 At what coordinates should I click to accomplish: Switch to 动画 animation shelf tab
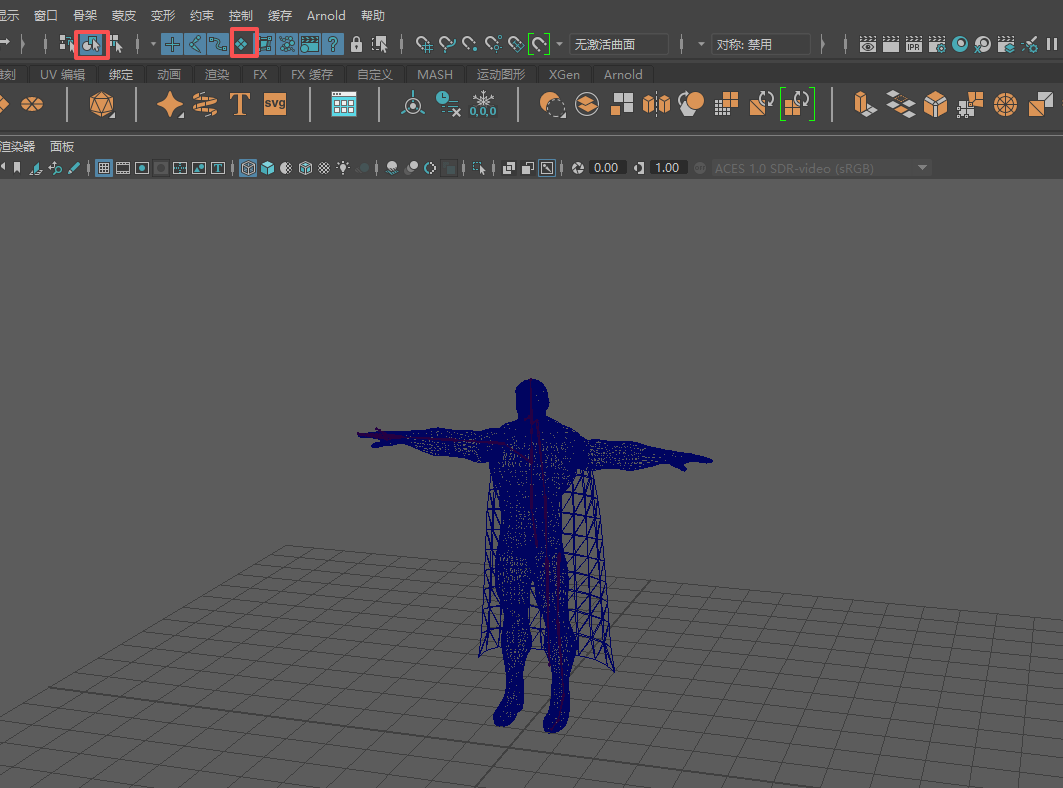click(169, 75)
